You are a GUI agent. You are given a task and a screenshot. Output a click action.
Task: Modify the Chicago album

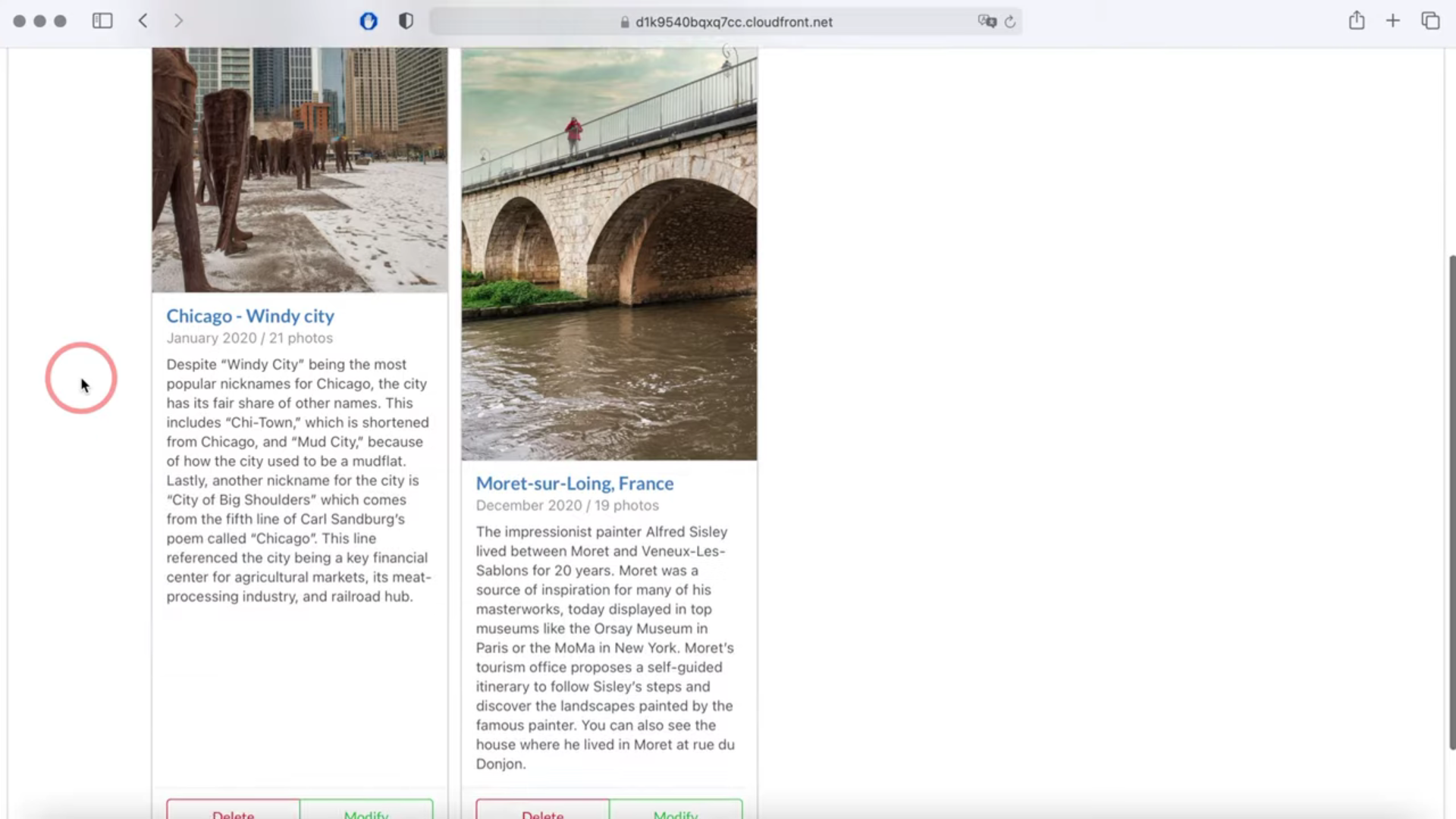point(366,810)
